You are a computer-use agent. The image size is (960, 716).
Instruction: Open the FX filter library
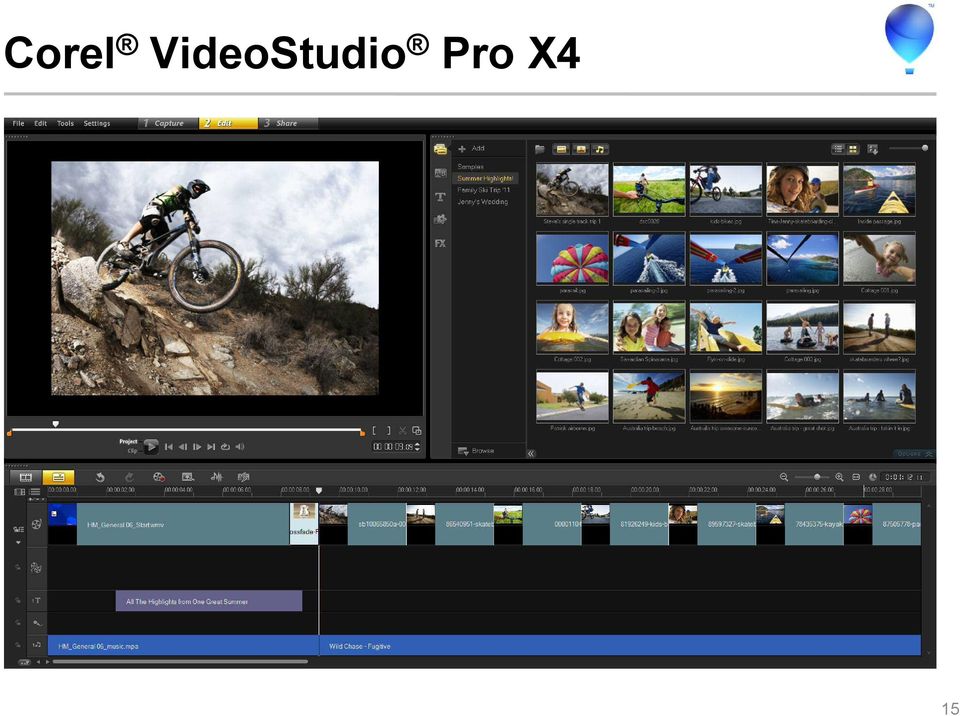(x=440, y=243)
